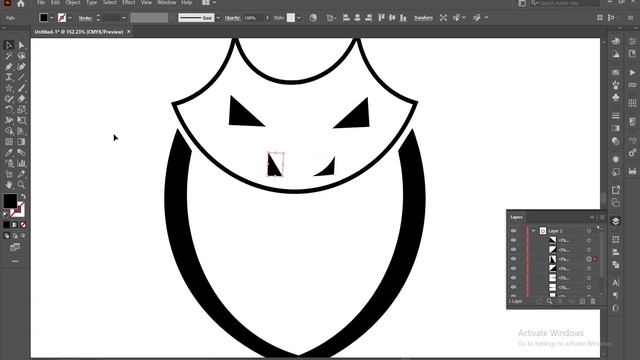Open stroke color dropdown in control bar
This screenshot has height=360, width=640.
(x=70, y=18)
